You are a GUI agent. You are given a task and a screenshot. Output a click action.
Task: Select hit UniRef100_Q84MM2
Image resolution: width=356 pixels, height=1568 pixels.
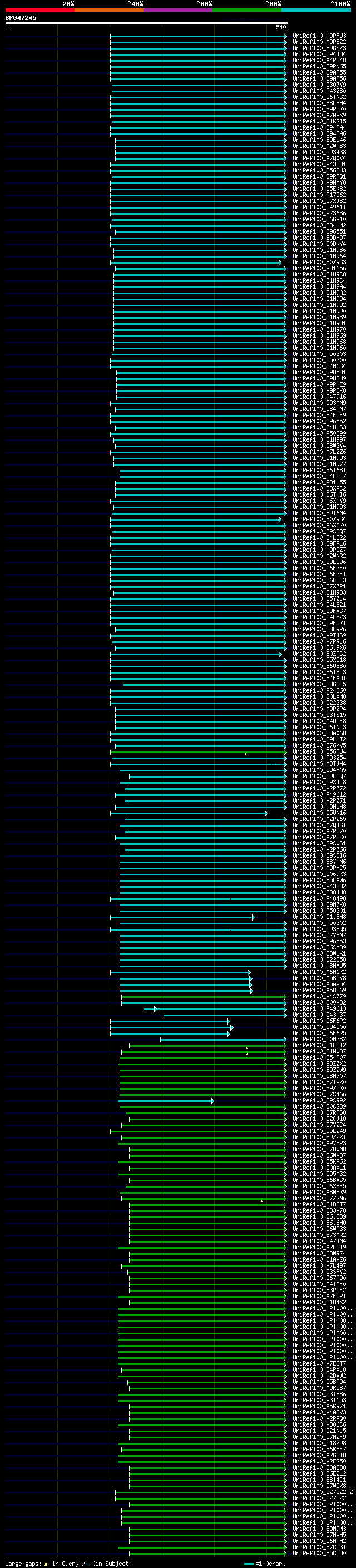tap(319, 226)
